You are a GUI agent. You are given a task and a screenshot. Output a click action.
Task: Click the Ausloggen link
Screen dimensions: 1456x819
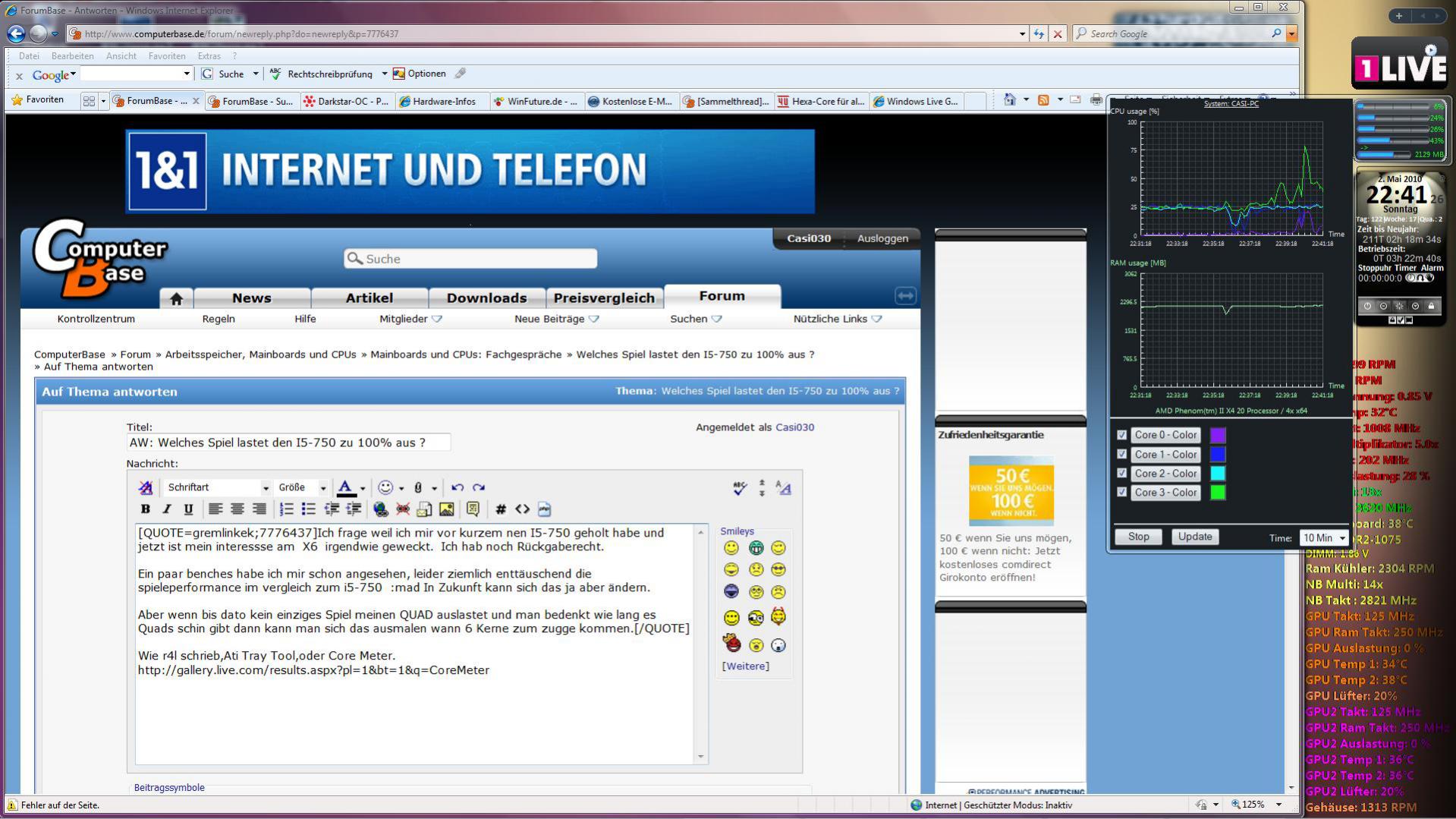tap(882, 238)
